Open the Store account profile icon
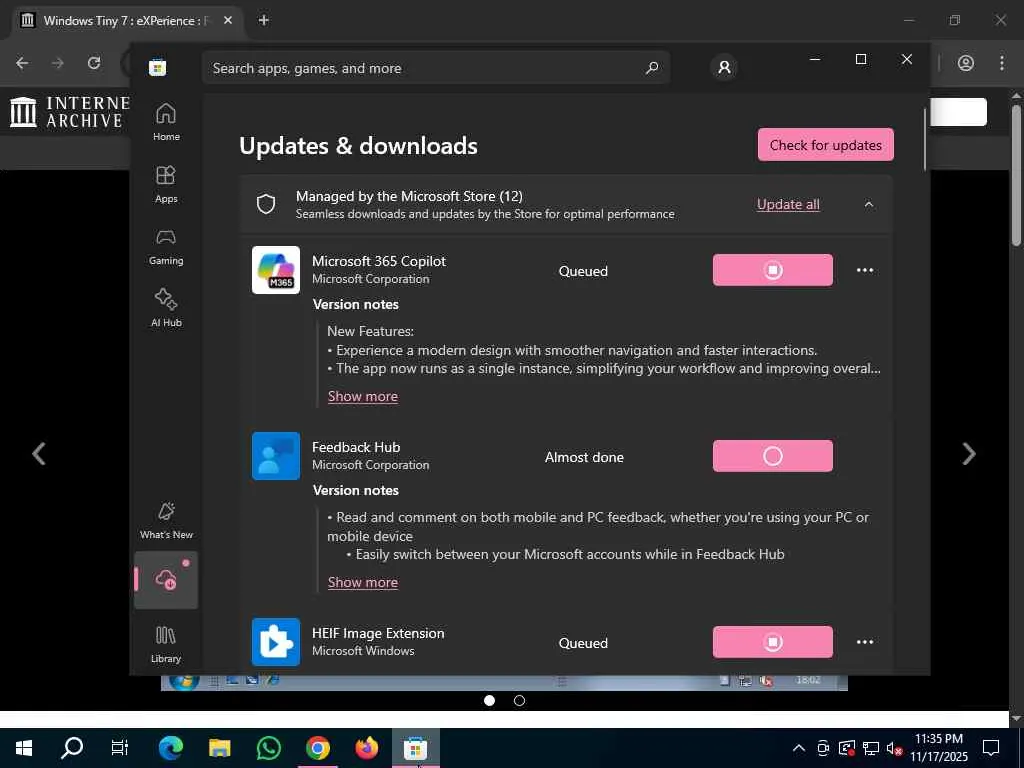 click(x=724, y=67)
